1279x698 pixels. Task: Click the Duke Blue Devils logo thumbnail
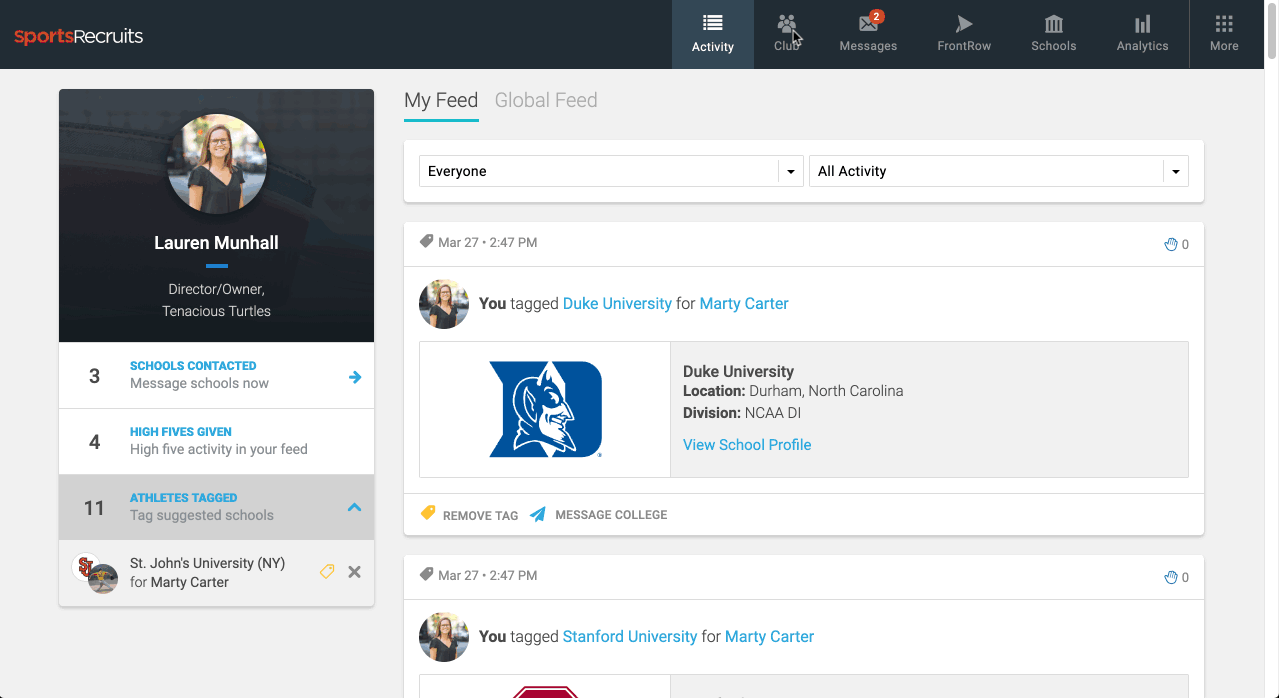pos(545,409)
